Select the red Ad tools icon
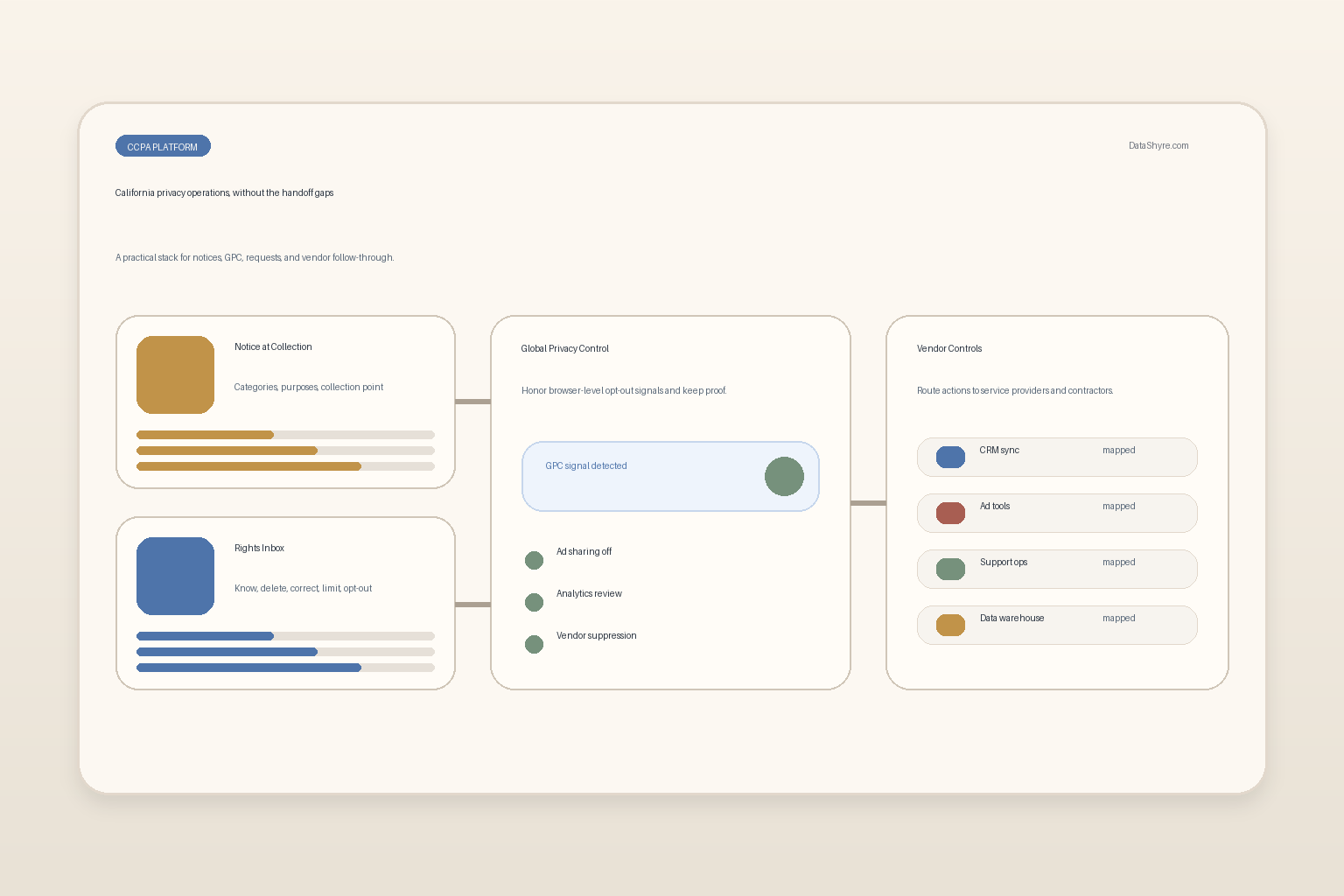Image resolution: width=1344 pixels, height=896 pixels. point(950,513)
